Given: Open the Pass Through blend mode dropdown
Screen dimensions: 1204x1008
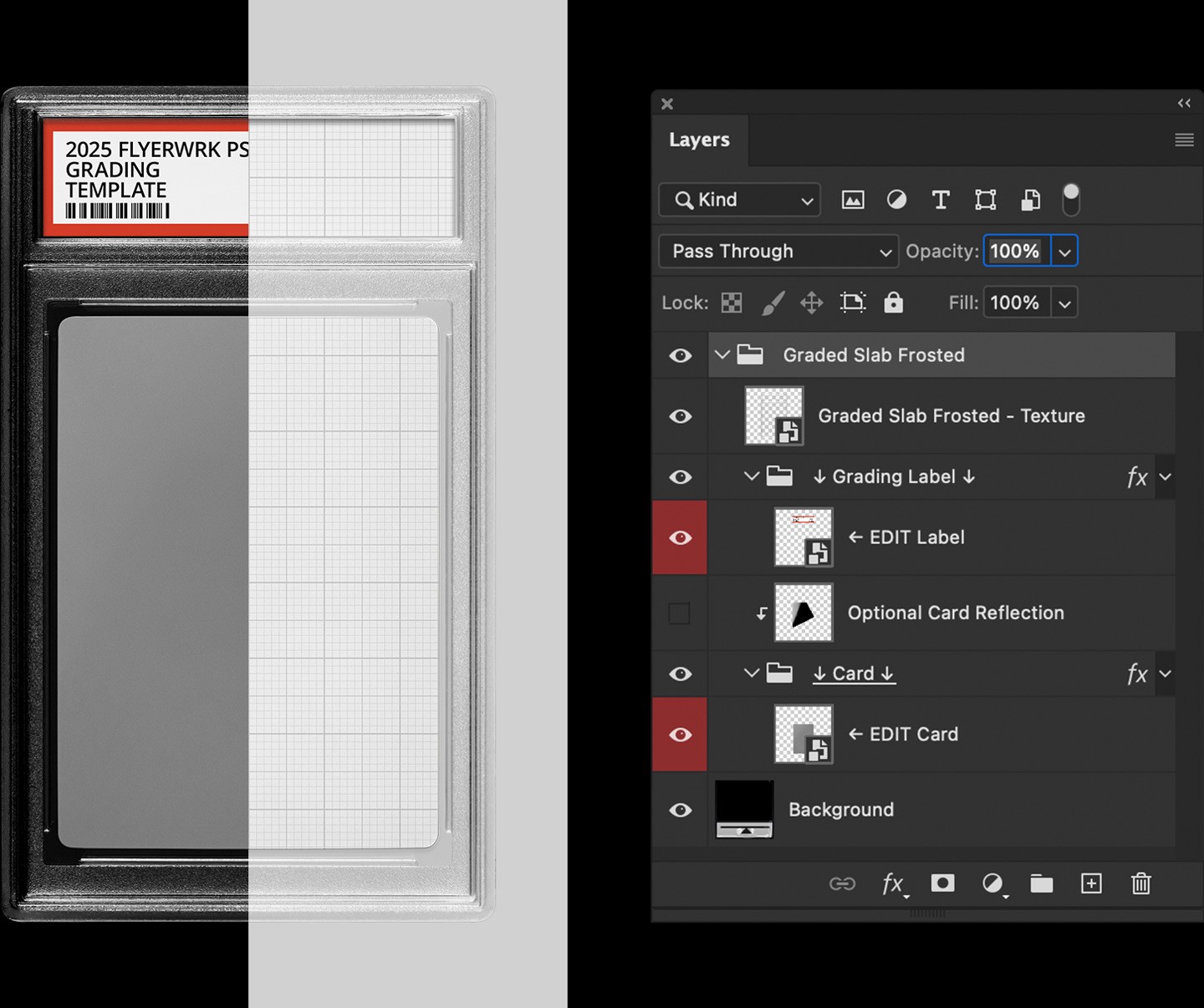Looking at the screenshot, I should pos(778,251).
